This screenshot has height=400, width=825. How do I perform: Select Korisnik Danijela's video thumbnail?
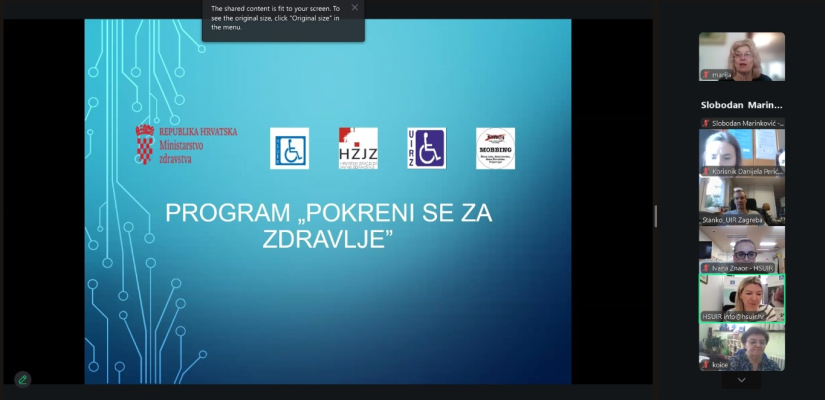pyautogui.click(x=742, y=153)
